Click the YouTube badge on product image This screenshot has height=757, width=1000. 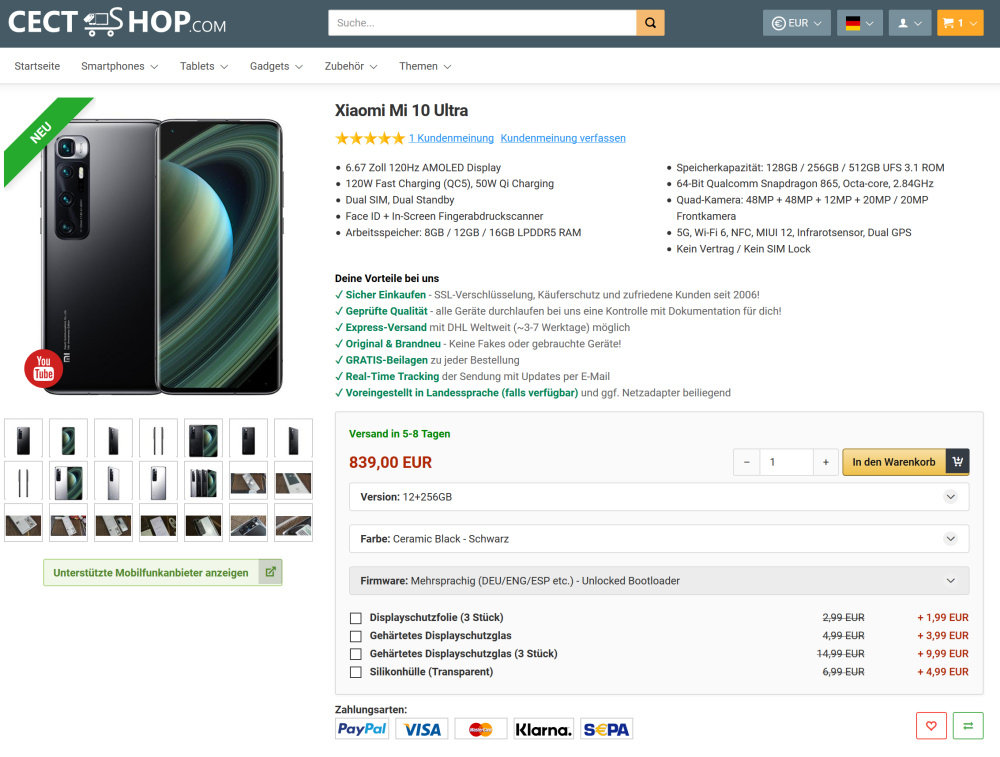[x=43, y=368]
